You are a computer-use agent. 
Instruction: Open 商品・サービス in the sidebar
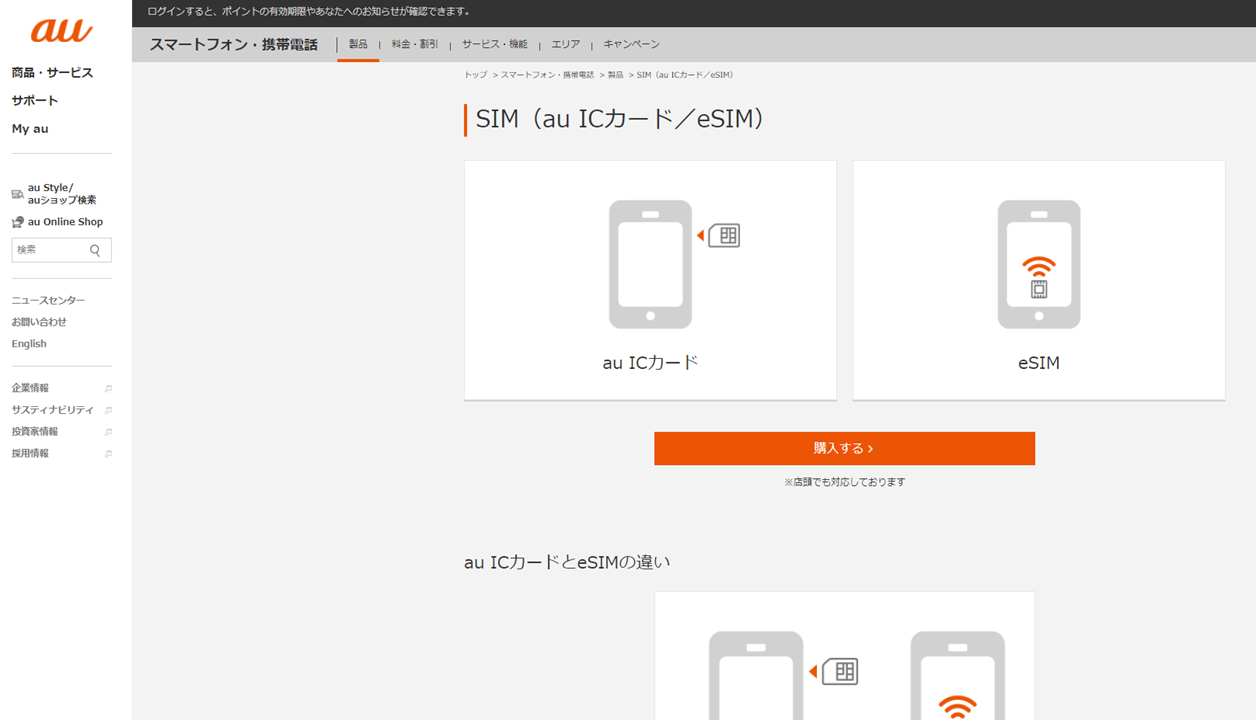[x=52, y=73]
